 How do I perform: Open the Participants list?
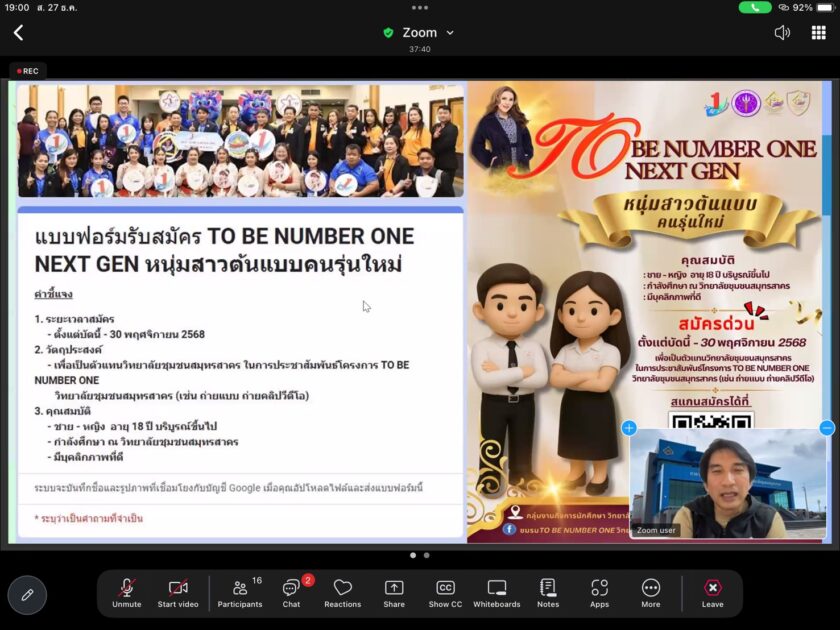pos(240,592)
